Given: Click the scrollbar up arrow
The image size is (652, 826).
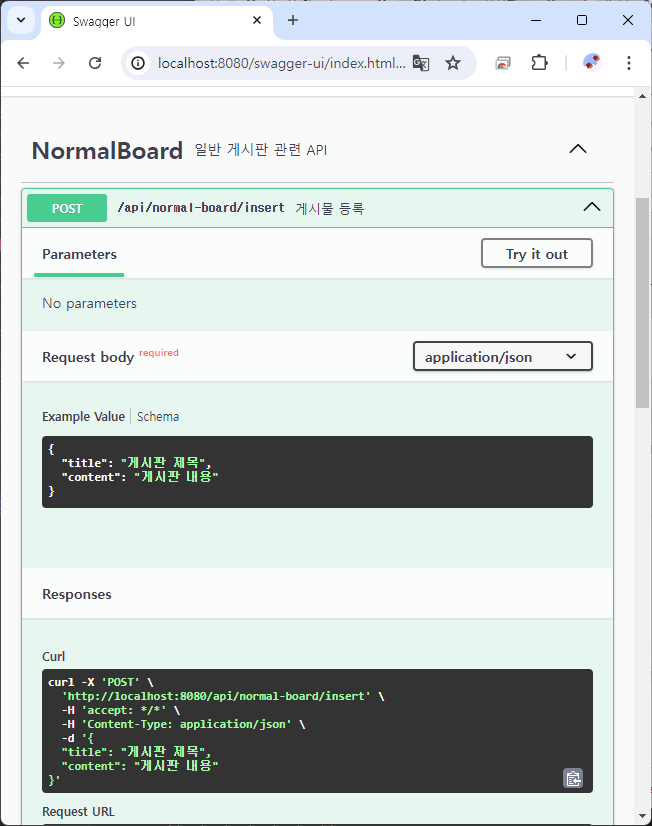Looking at the screenshot, I should pos(642,96).
